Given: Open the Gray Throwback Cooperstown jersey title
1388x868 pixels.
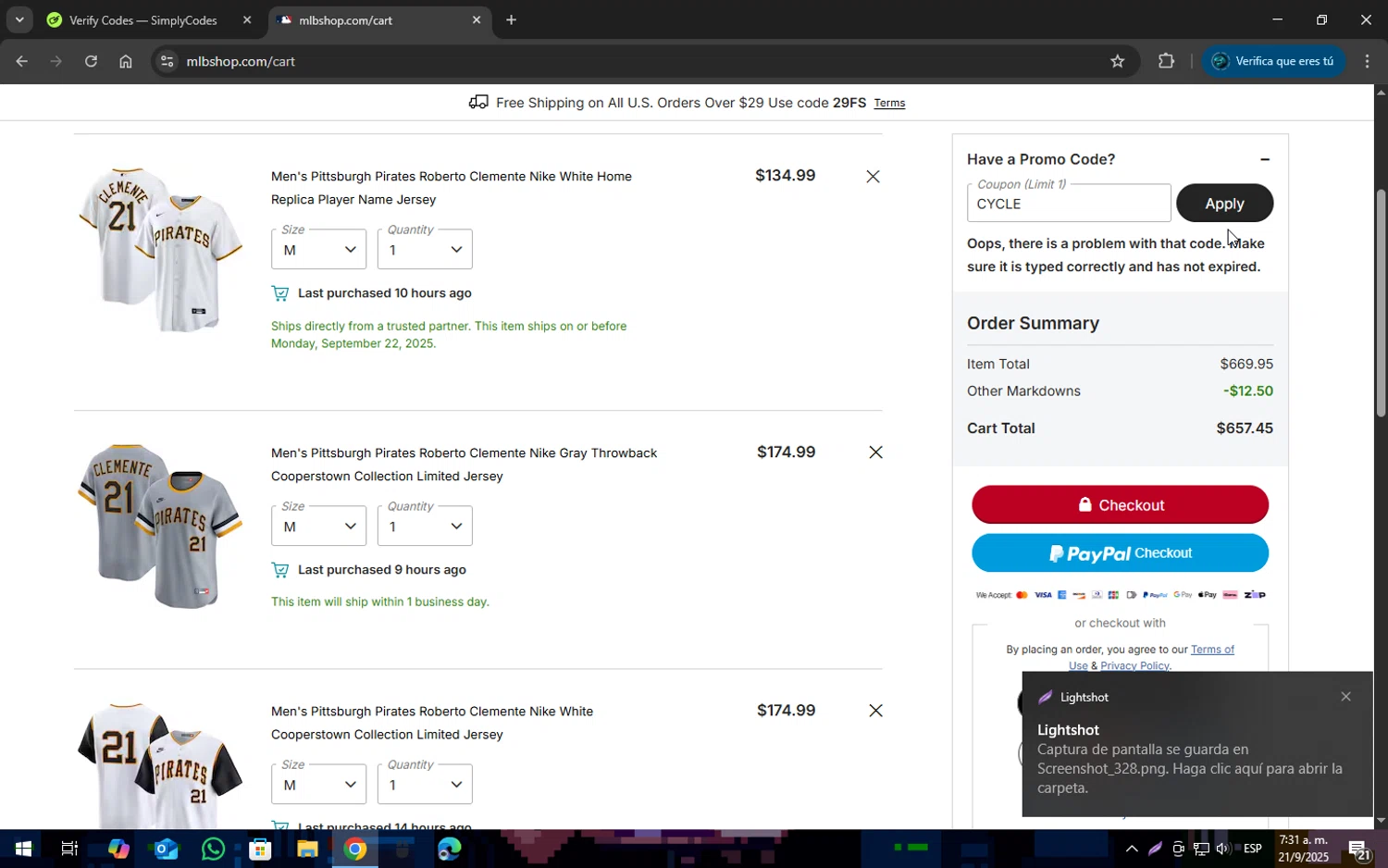Looking at the screenshot, I should (x=464, y=465).
